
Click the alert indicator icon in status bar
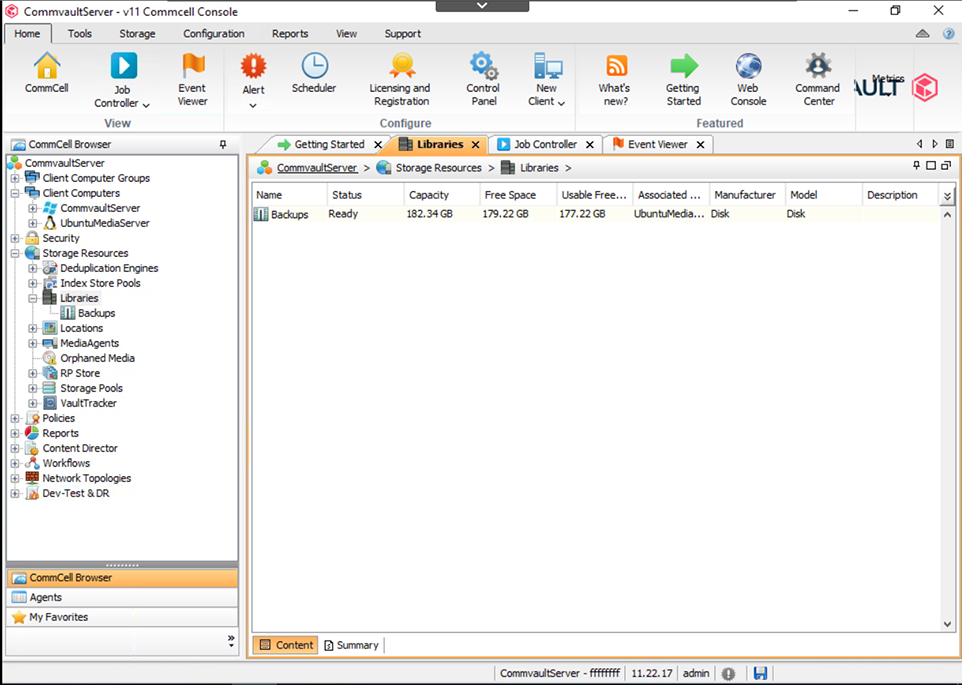pos(728,673)
